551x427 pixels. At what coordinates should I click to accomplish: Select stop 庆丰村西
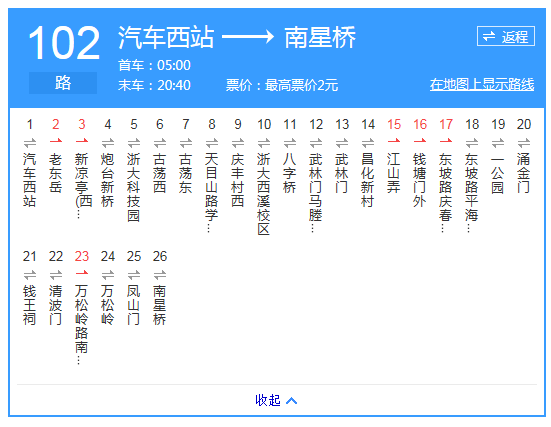coord(238,180)
